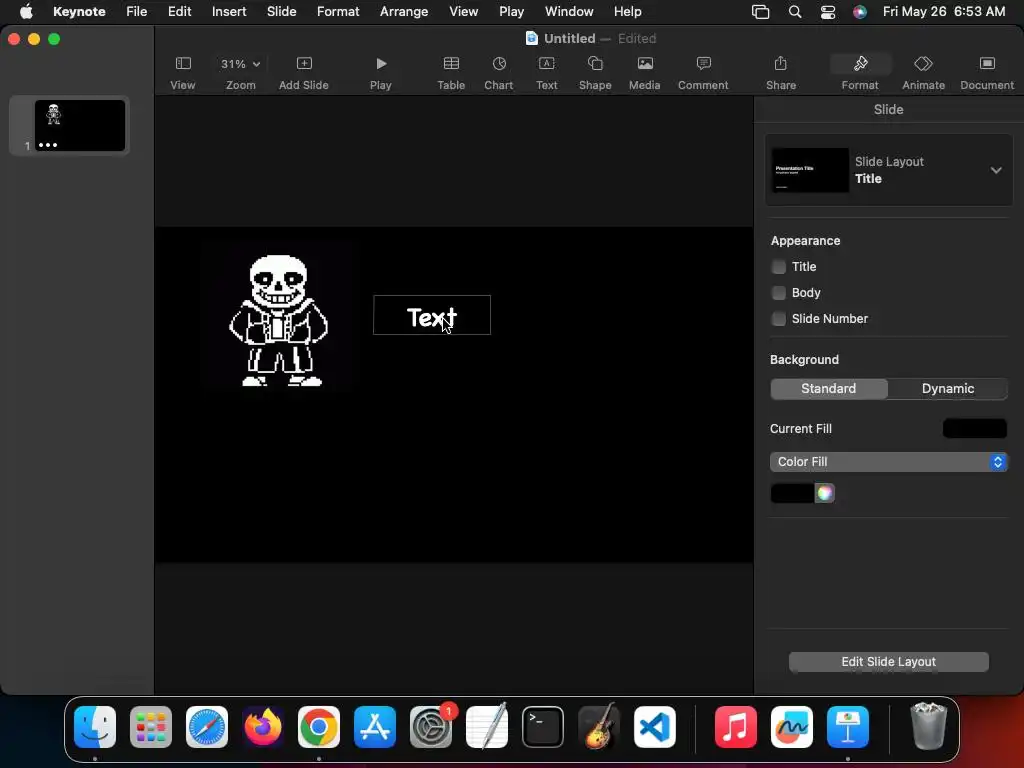
Task: Open GarageBand from the Dock
Action: point(599,727)
